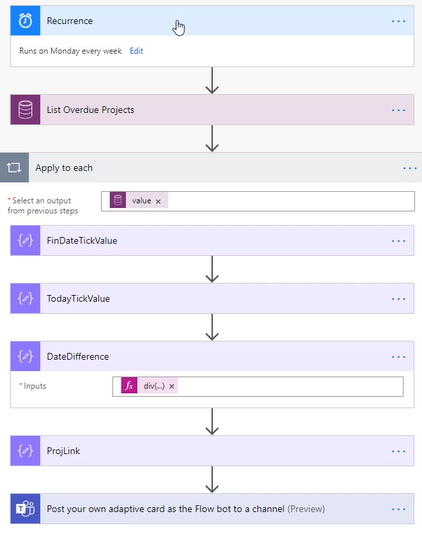Click the Microsoft Teams action icon
The image size is (422, 547).
tap(25, 509)
